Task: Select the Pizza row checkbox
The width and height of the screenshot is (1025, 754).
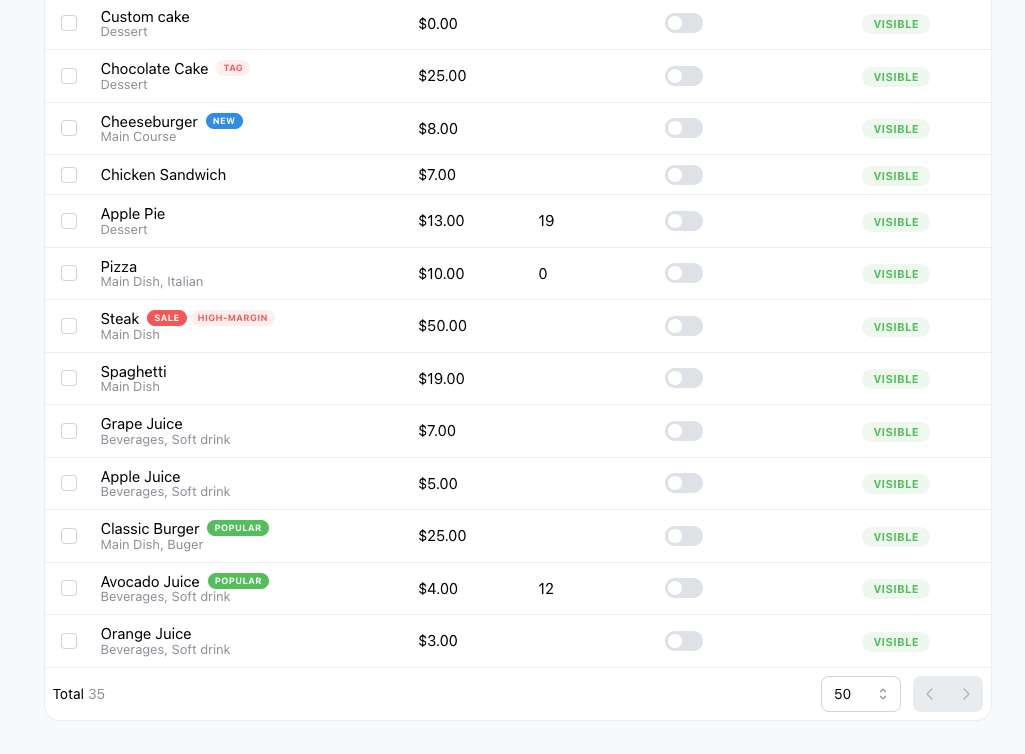Action: tap(69, 273)
